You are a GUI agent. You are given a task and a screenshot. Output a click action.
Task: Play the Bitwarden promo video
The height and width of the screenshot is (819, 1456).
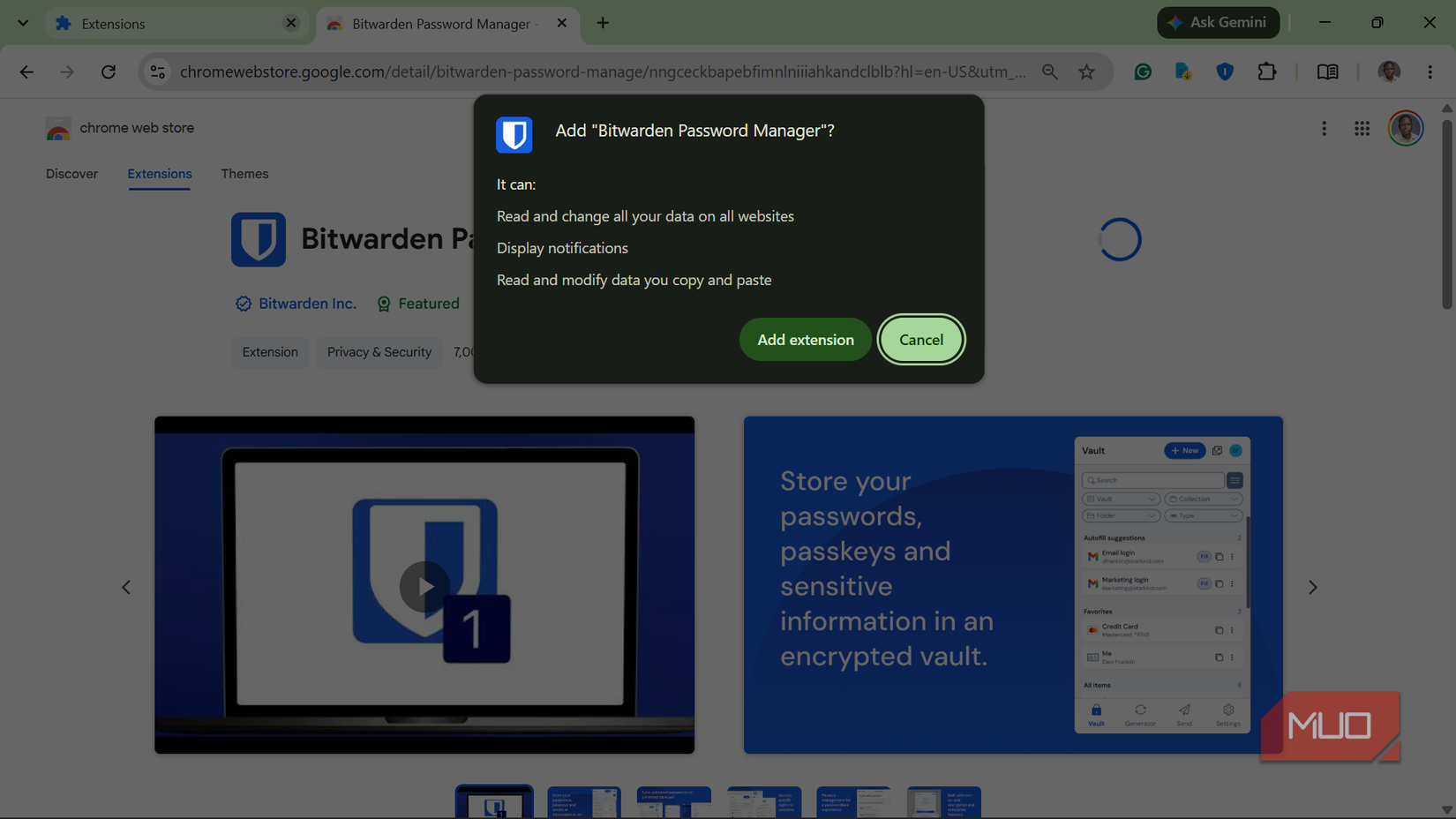pos(424,586)
